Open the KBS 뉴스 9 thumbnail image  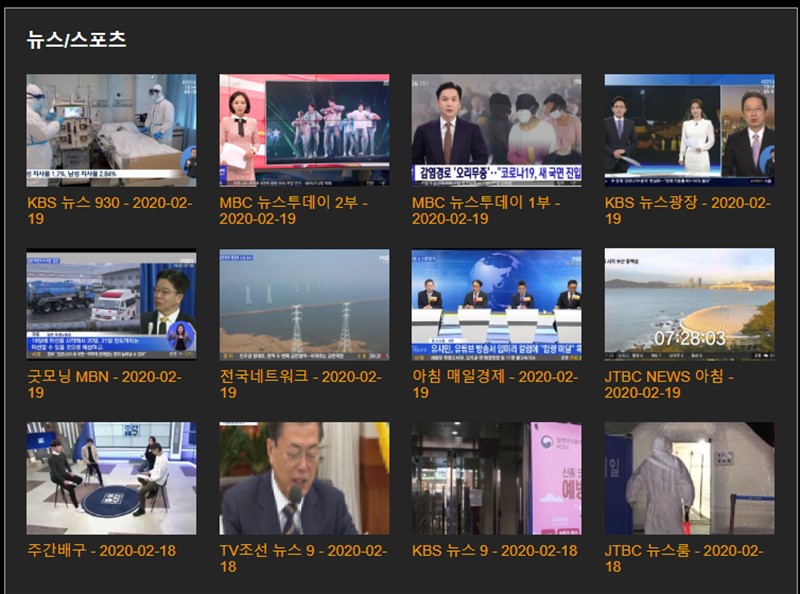click(496, 478)
